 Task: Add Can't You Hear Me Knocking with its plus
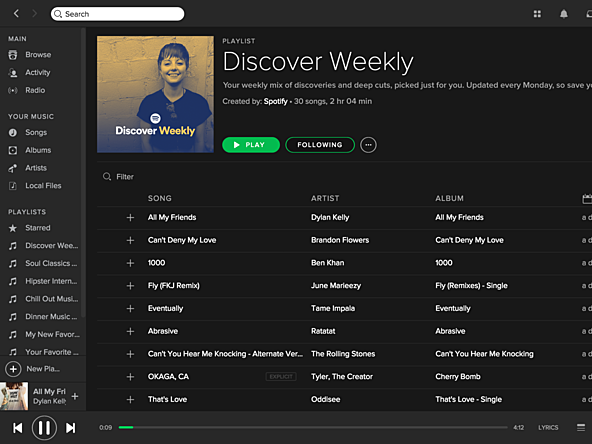coord(130,354)
